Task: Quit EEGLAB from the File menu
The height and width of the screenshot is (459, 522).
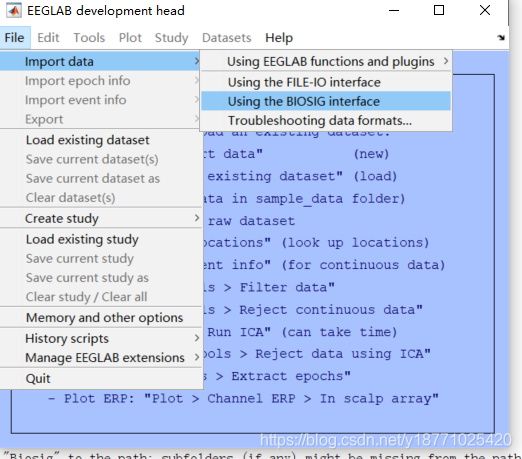Action: [100, 378]
